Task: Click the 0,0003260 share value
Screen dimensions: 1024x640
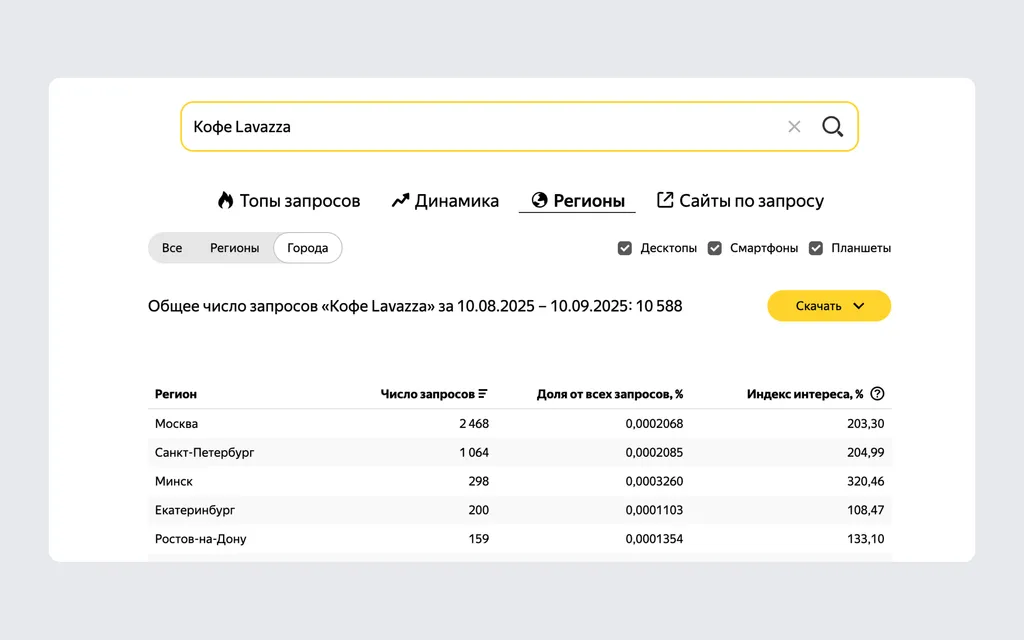Action: (x=654, y=481)
